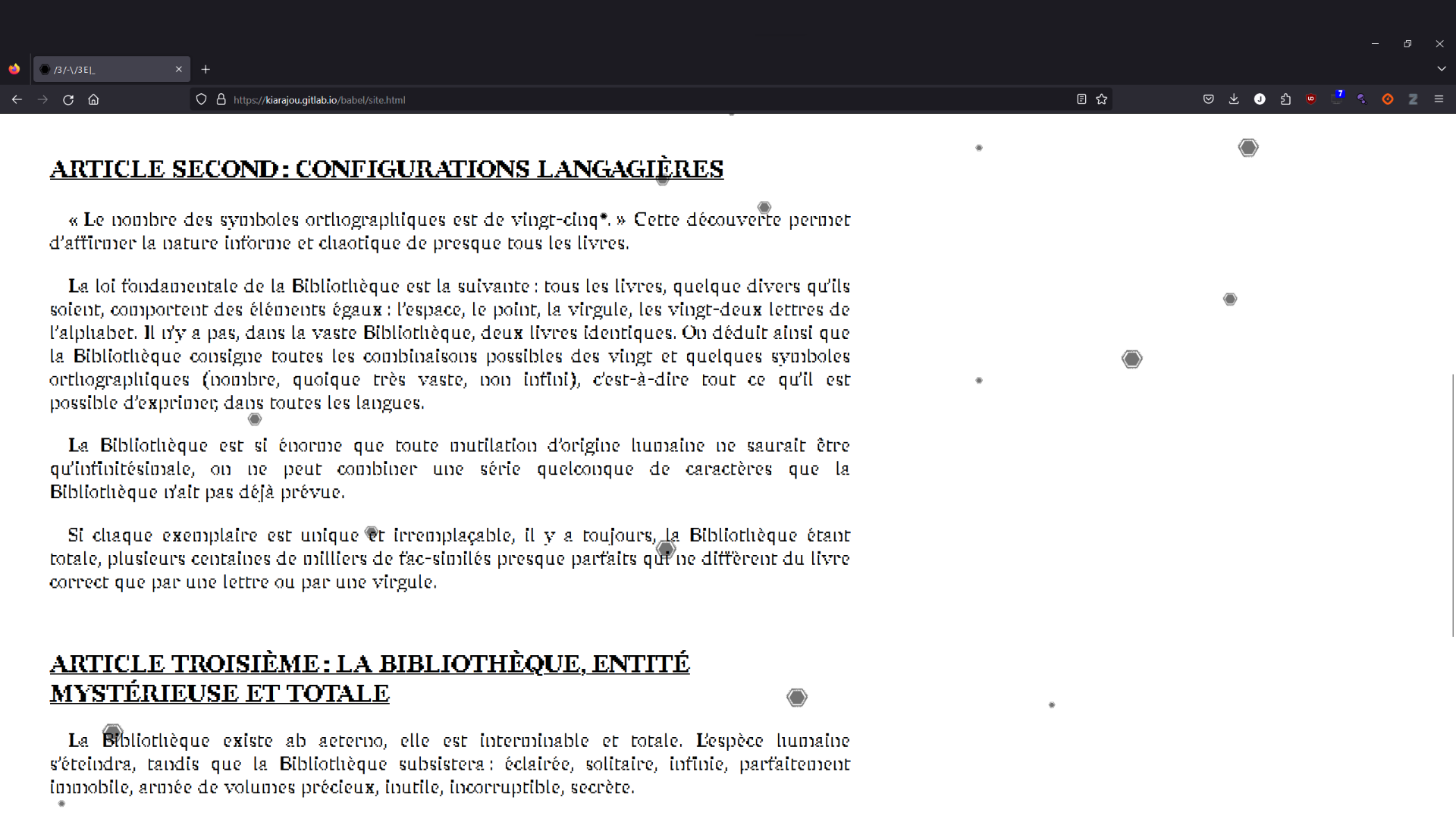Select the /3/-\/3EL tab

click(x=111, y=69)
